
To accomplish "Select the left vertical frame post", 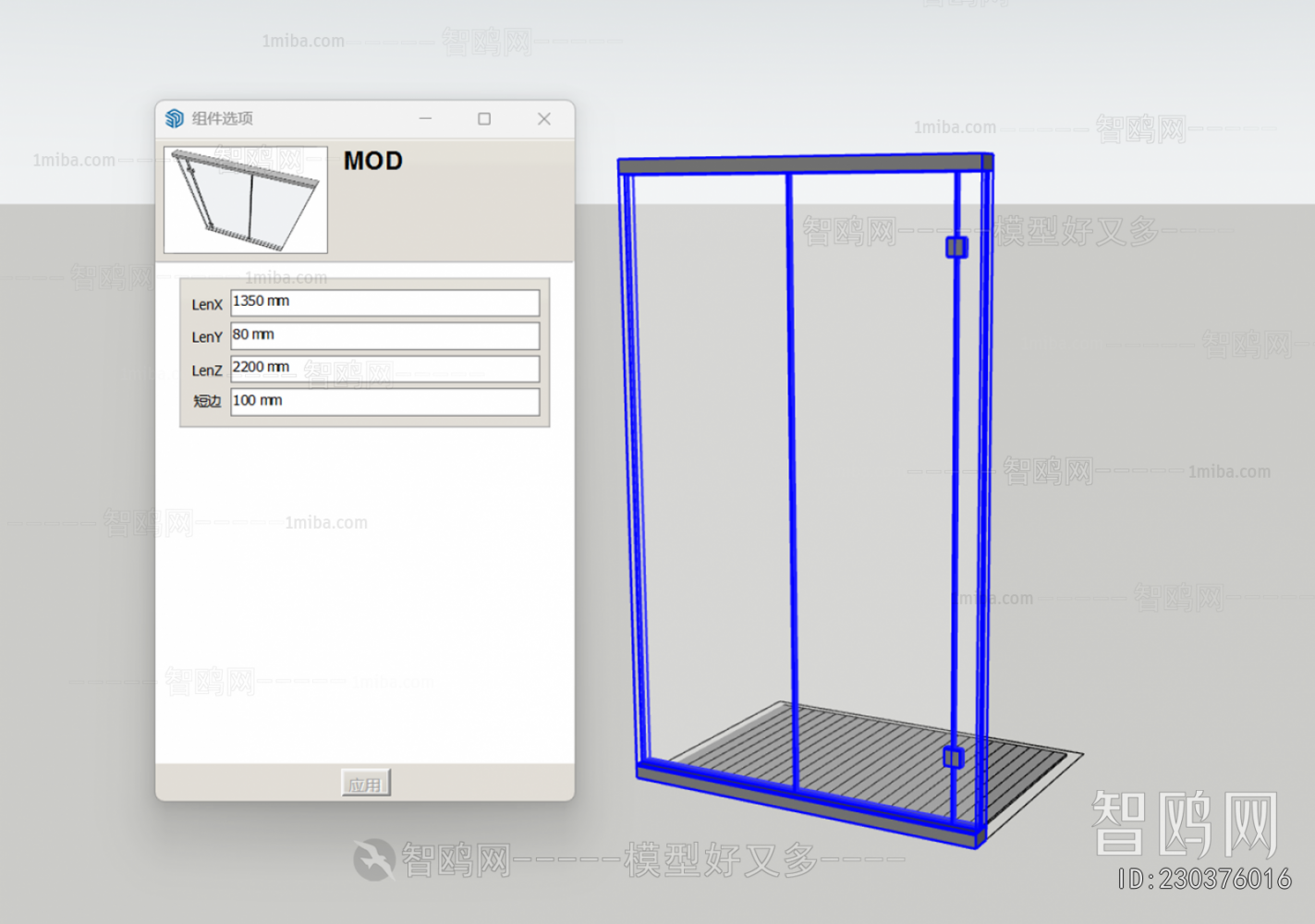I will pyautogui.click(x=633, y=462).
